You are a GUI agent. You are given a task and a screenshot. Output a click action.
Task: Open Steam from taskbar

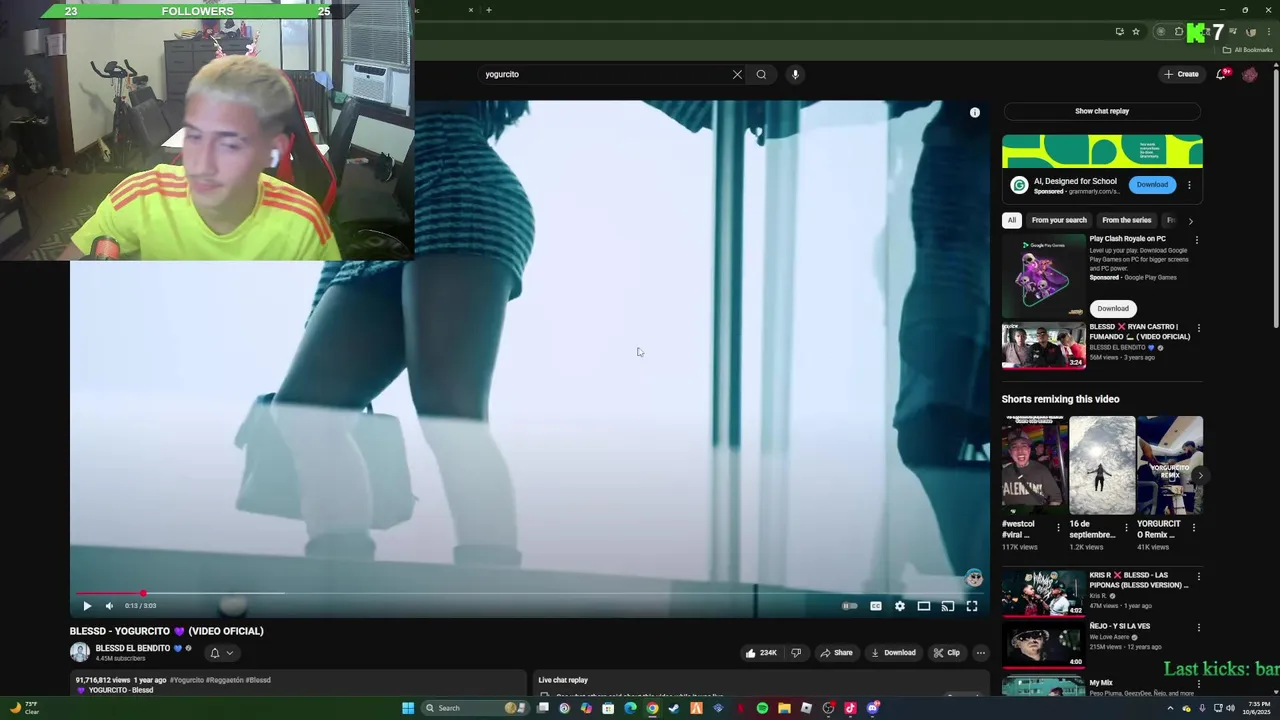pos(674,708)
